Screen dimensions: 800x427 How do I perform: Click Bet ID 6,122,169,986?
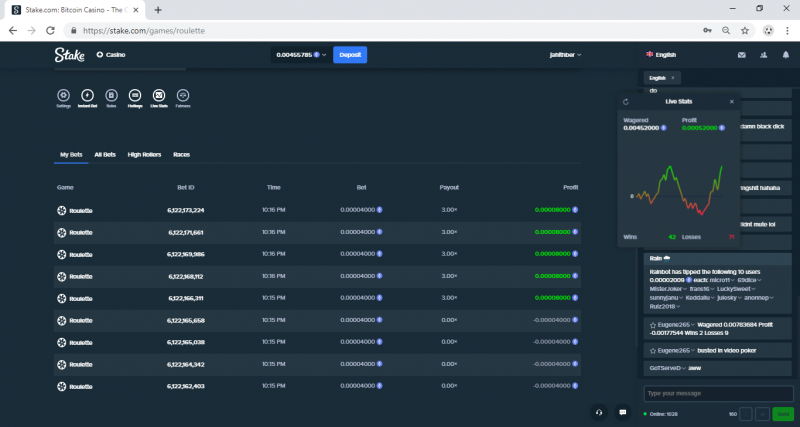tap(186, 254)
